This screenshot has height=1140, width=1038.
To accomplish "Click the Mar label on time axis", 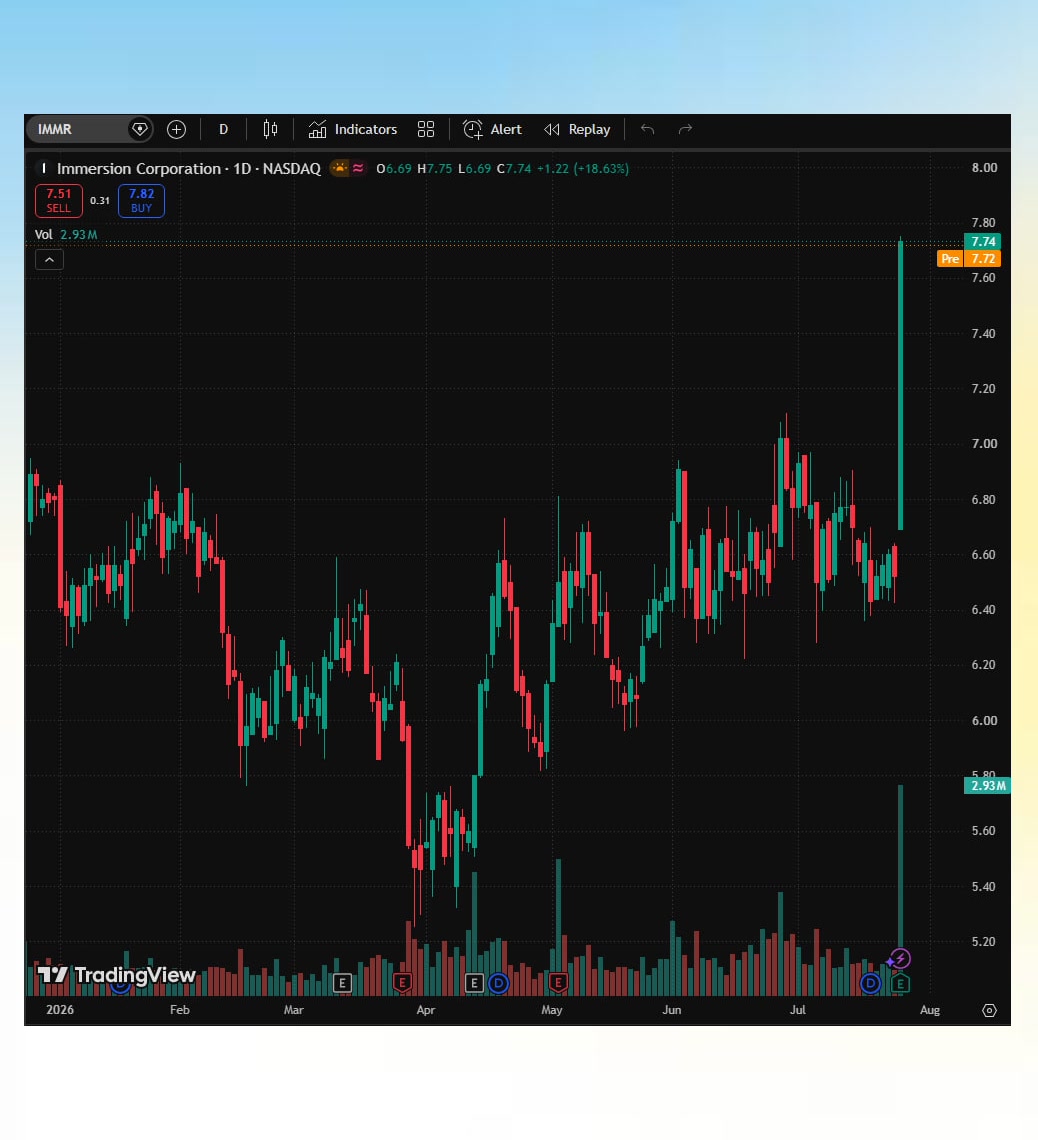I will click(294, 1010).
